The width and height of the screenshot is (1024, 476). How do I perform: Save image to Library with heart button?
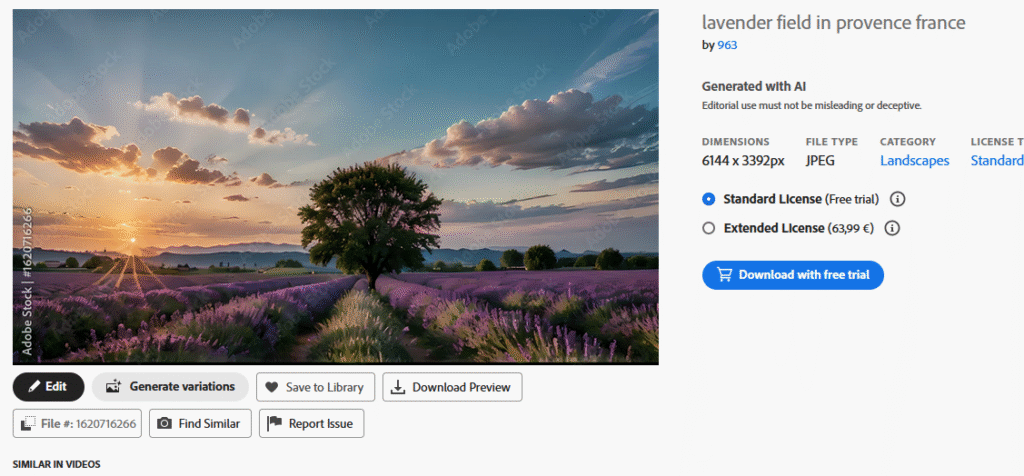(315, 387)
